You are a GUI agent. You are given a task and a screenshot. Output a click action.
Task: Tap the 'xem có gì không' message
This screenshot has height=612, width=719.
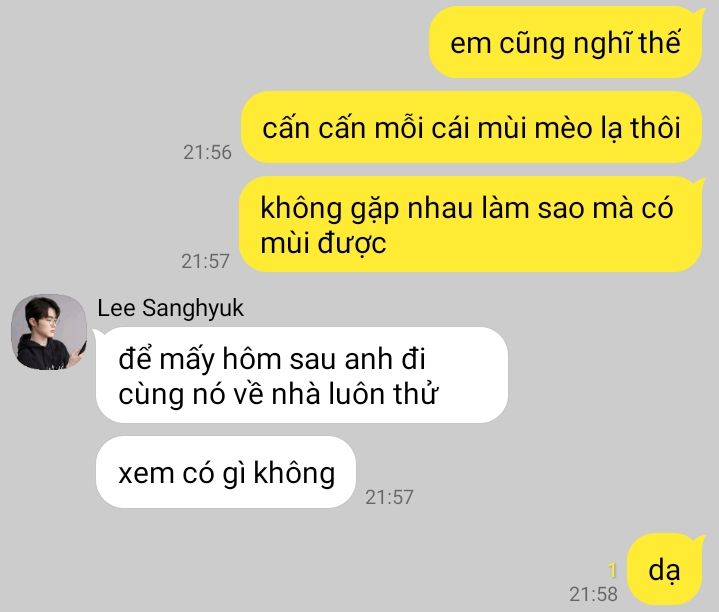click(x=226, y=472)
